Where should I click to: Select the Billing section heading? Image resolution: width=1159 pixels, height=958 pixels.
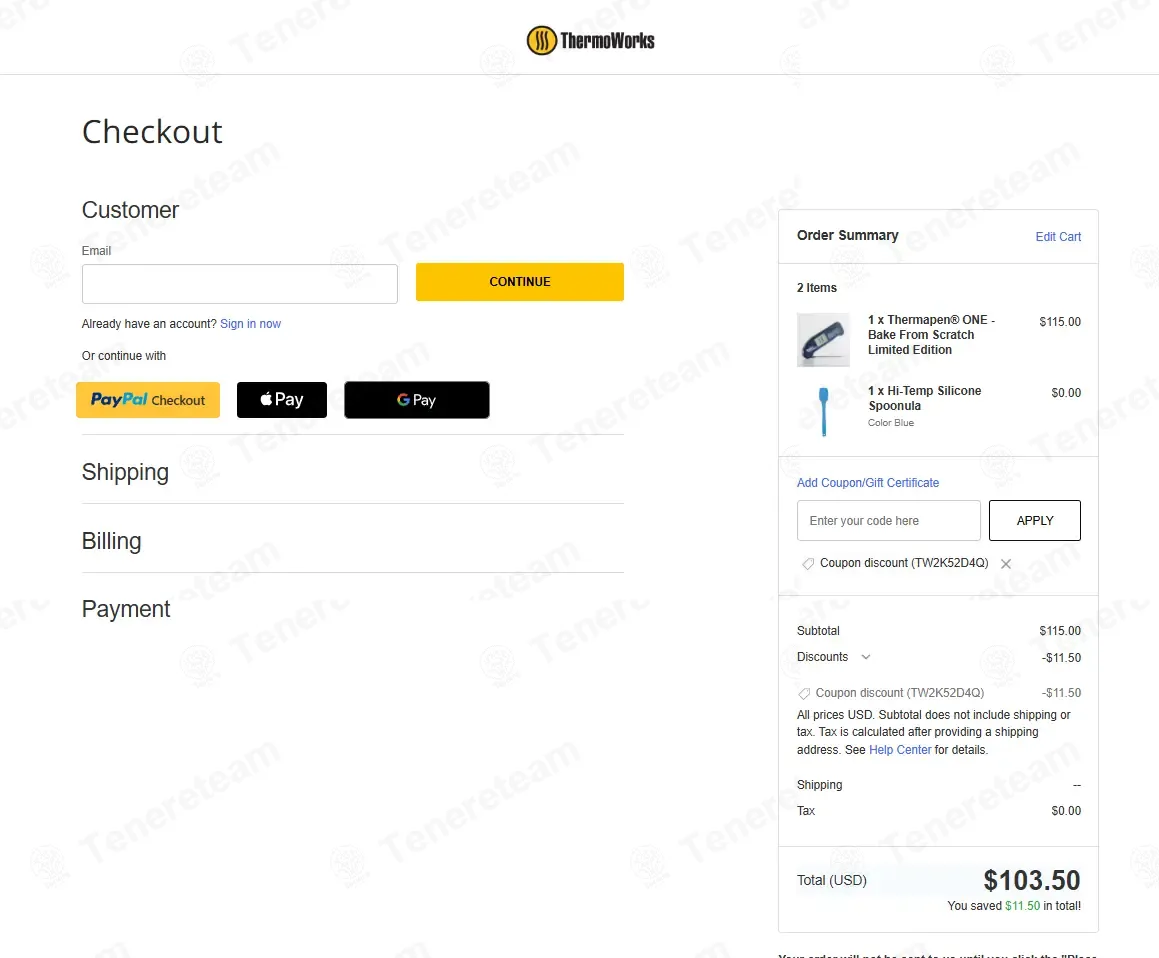[x=111, y=540]
